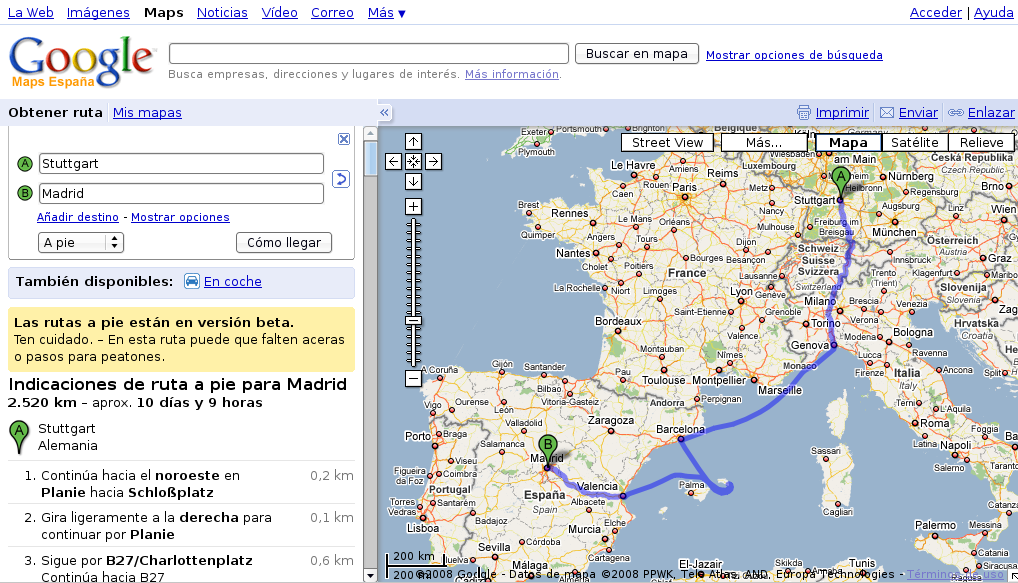Open the Más... map layers menu
This screenshot has height=583, width=1018.
tap(764, 143)
